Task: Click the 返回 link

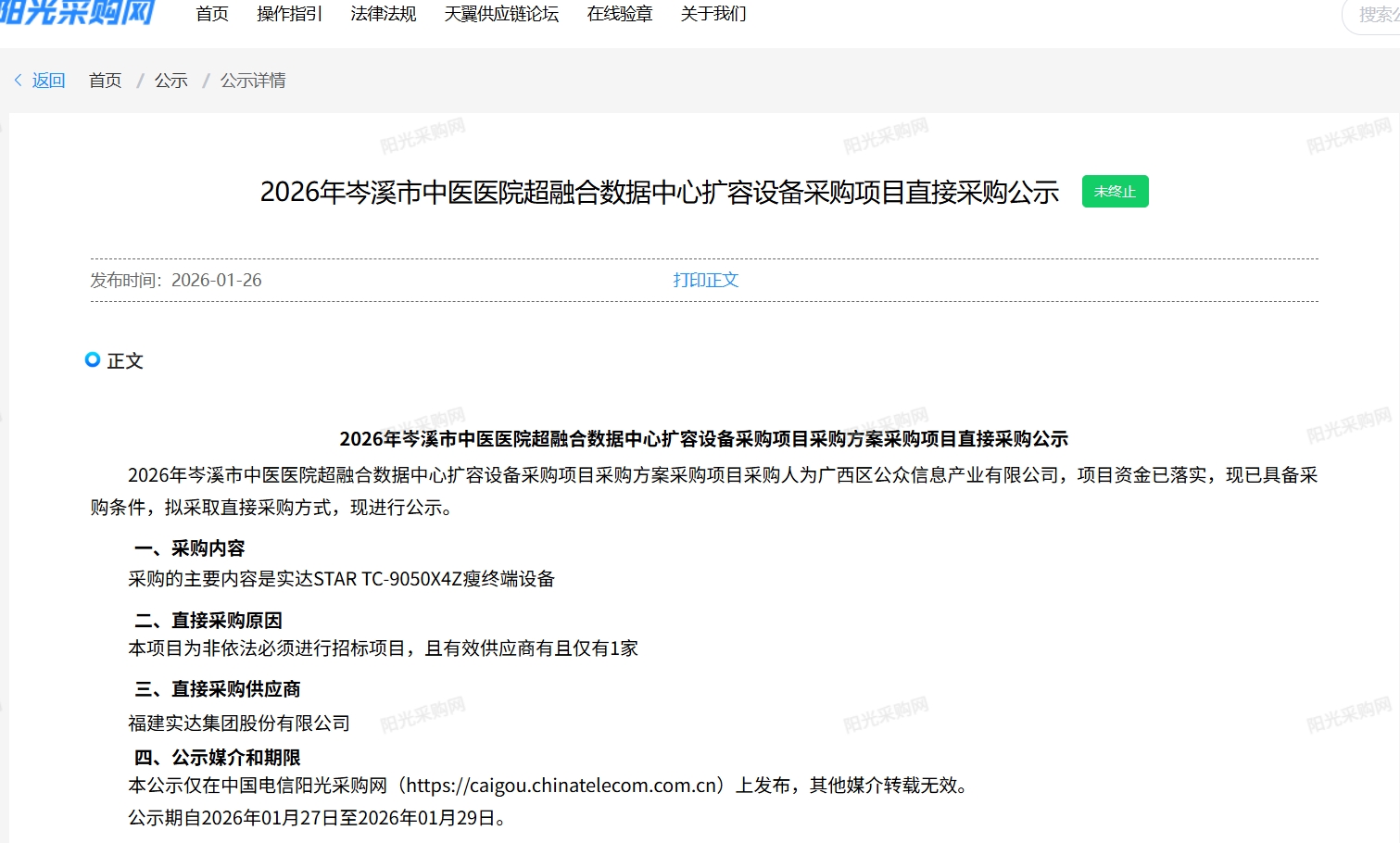Action: tap(48, 81)
